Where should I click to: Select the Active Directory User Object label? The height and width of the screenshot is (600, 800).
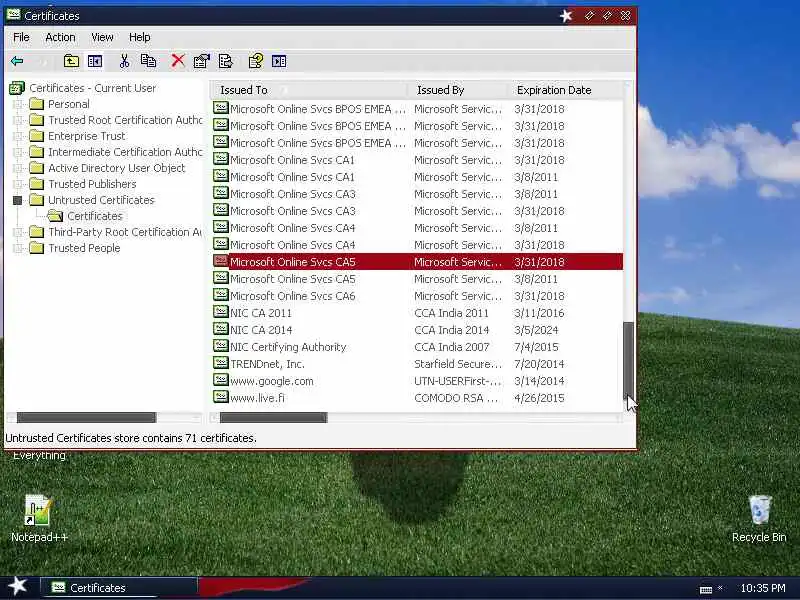point(116,168)
